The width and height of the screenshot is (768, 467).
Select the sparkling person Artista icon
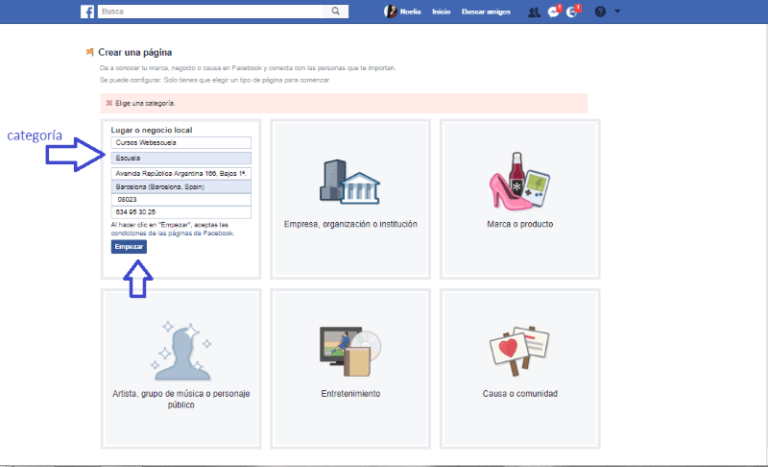[181, 351]
